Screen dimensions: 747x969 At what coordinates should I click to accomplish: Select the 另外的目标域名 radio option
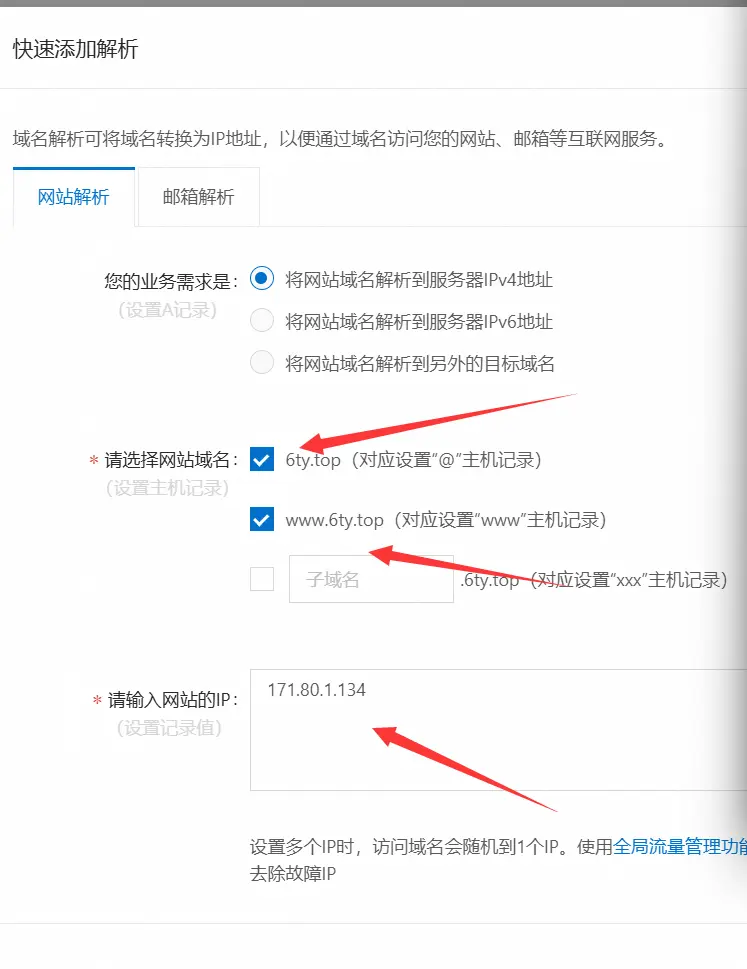tap(262, 362)
